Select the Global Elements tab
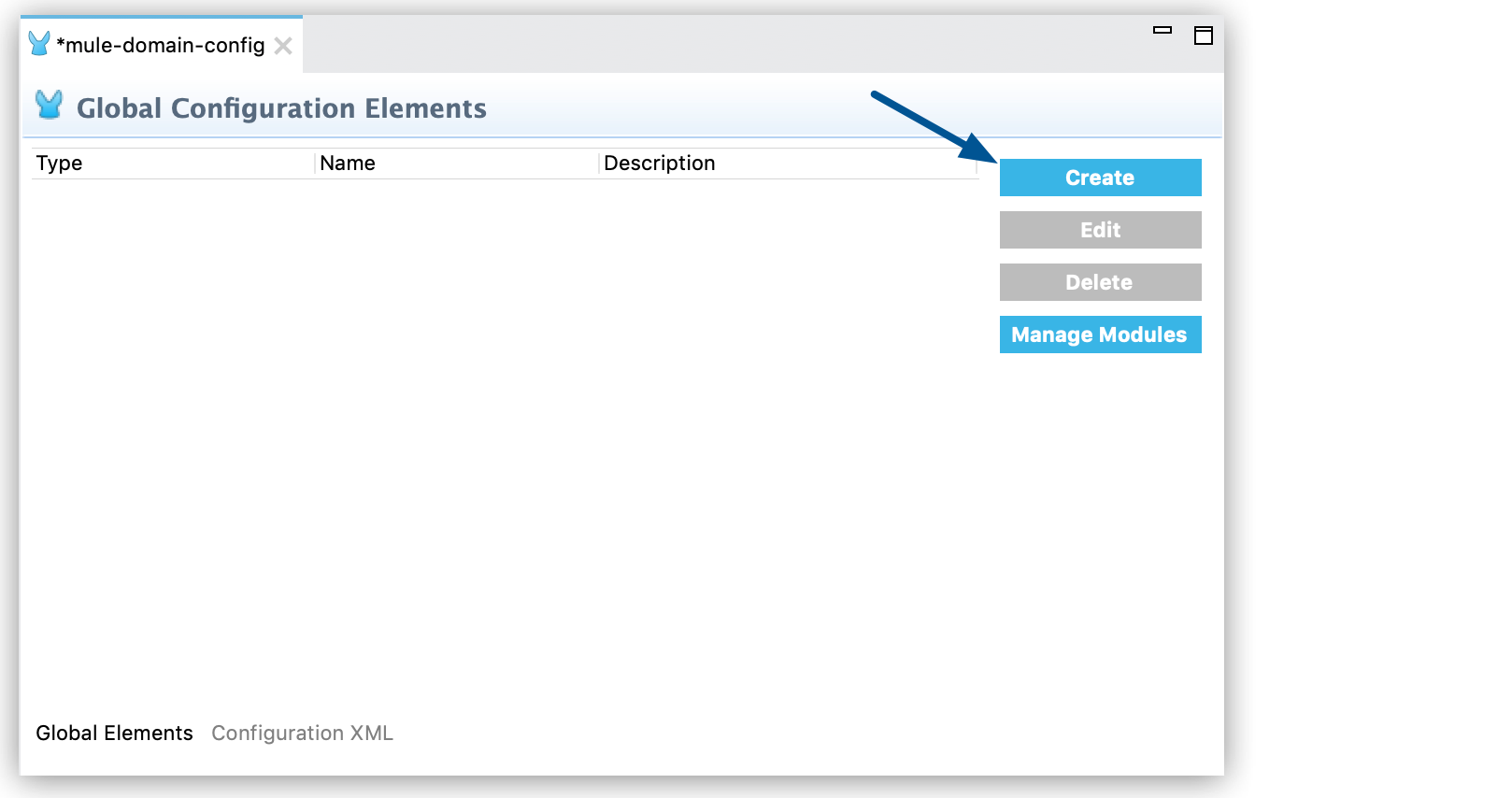1512x798 pixels. pos(114,734)
